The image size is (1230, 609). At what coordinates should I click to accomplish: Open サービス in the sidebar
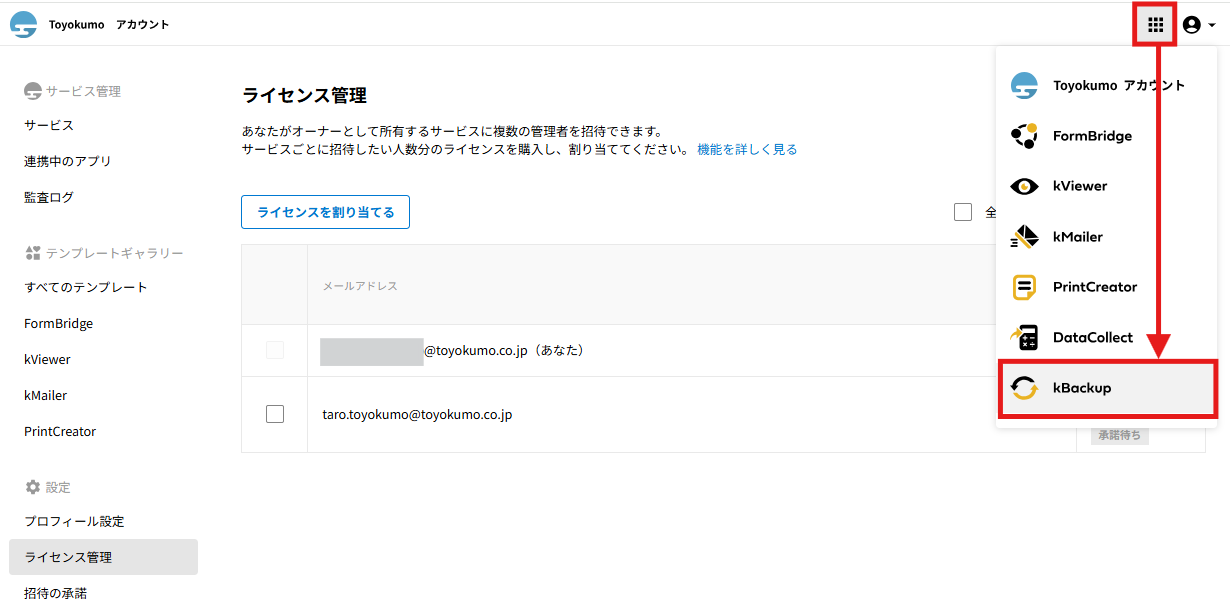click(x=49, y=125)
